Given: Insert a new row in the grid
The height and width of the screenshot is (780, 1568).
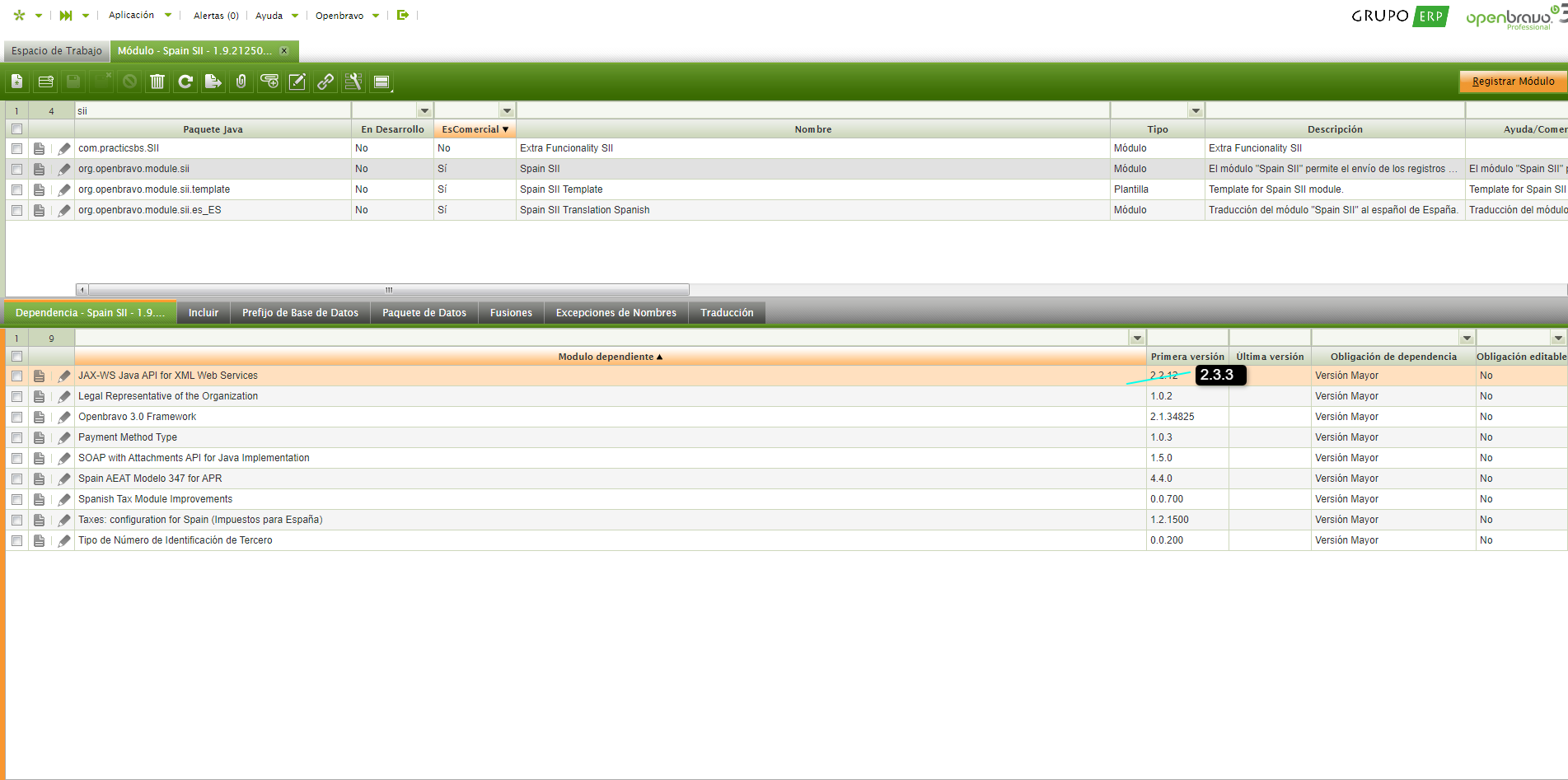Looking at the screenshot, I should [x=45, y=82].
